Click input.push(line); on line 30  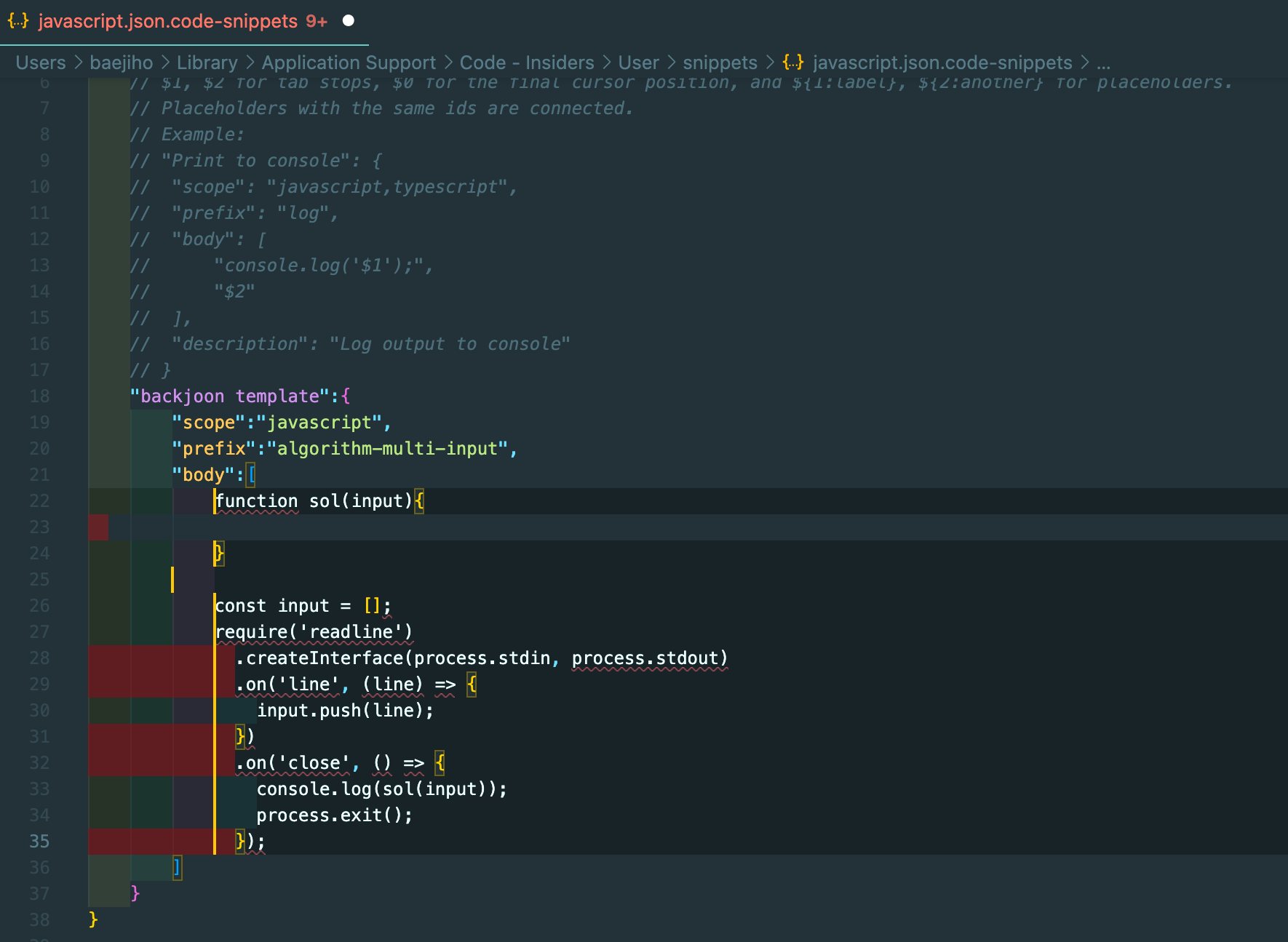346,711
